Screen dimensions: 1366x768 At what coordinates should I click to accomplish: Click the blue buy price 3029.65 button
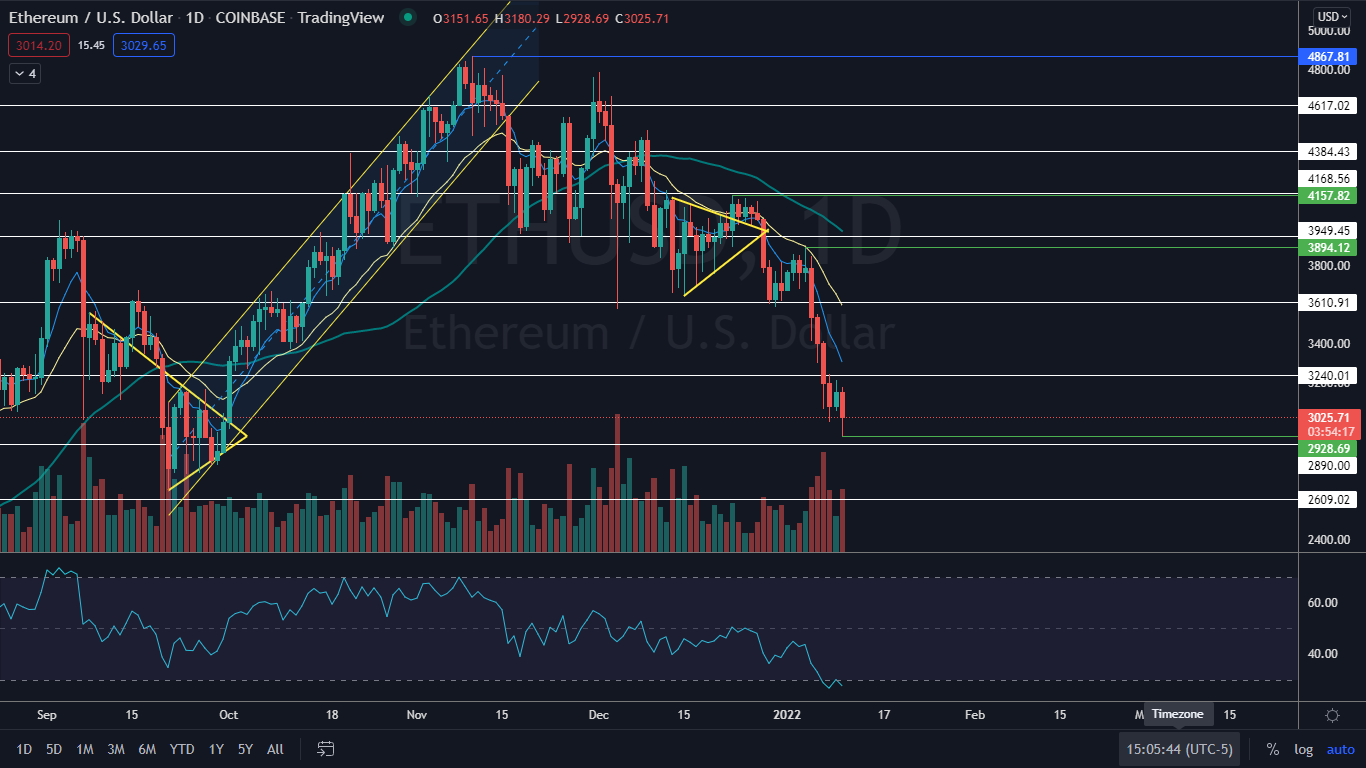pyautogui.click(x=142, y=45)
